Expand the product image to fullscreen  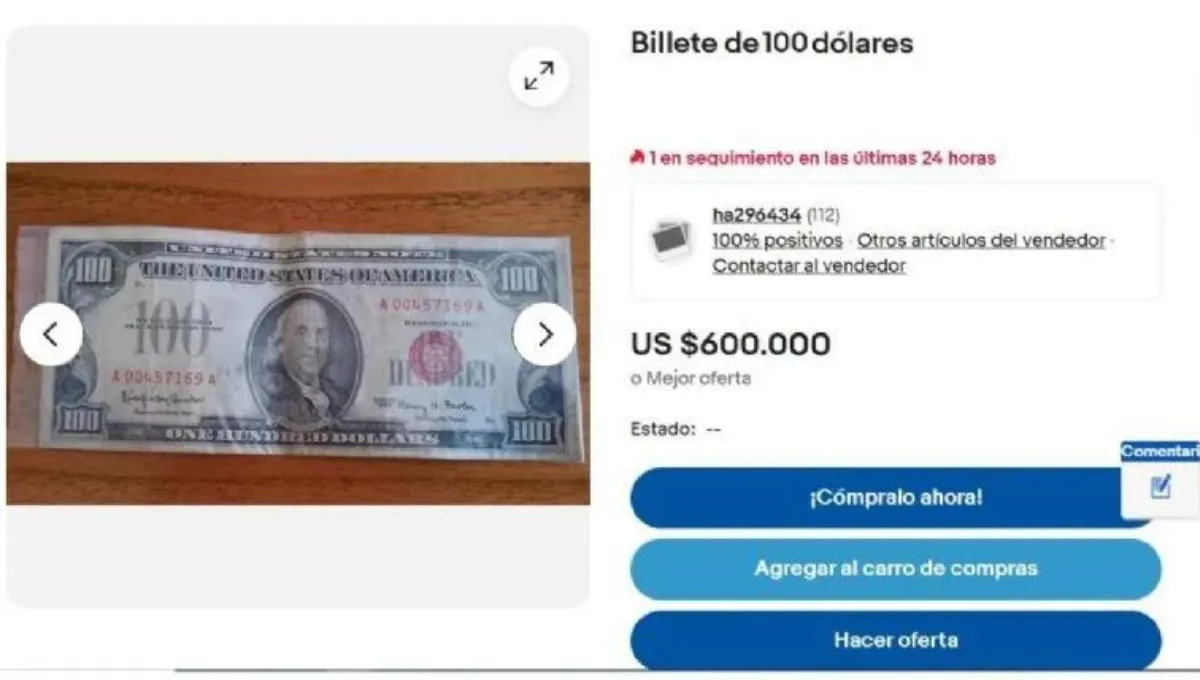click(539, 76)
